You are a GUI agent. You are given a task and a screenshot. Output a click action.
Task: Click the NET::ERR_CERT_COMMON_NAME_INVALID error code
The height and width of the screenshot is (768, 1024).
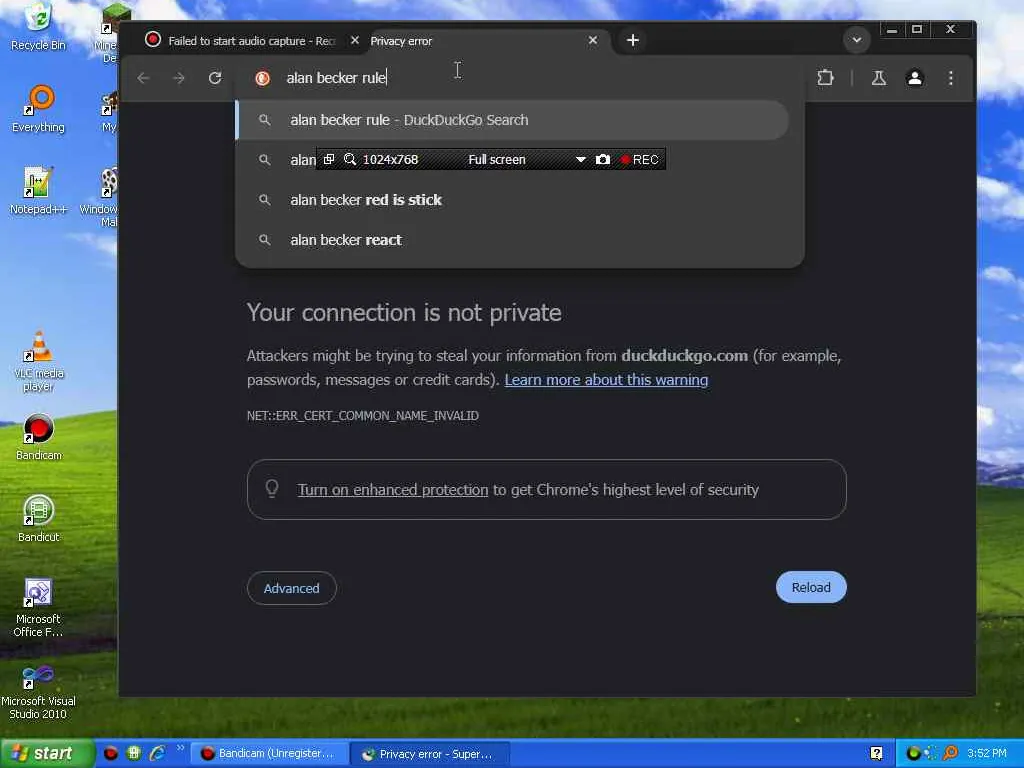point(362,415)
